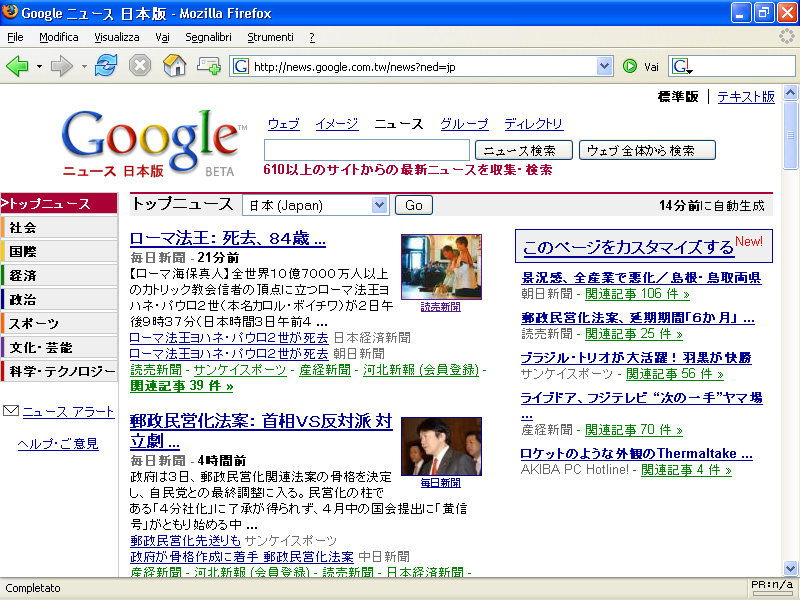This screenshot has width=800, height=600.
Task: Click the 読売新聞 caption under Pope photo
Action: pyautogui.click(x=441, y=307)
